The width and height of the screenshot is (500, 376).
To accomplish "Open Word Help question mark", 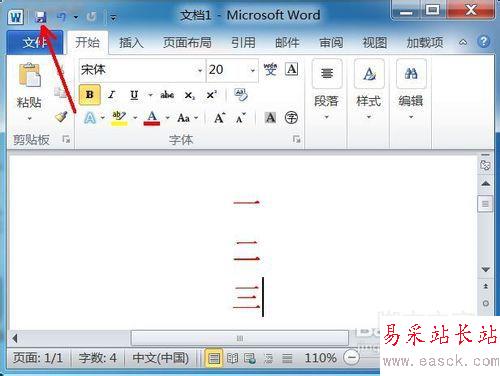I will click(483, 42).
